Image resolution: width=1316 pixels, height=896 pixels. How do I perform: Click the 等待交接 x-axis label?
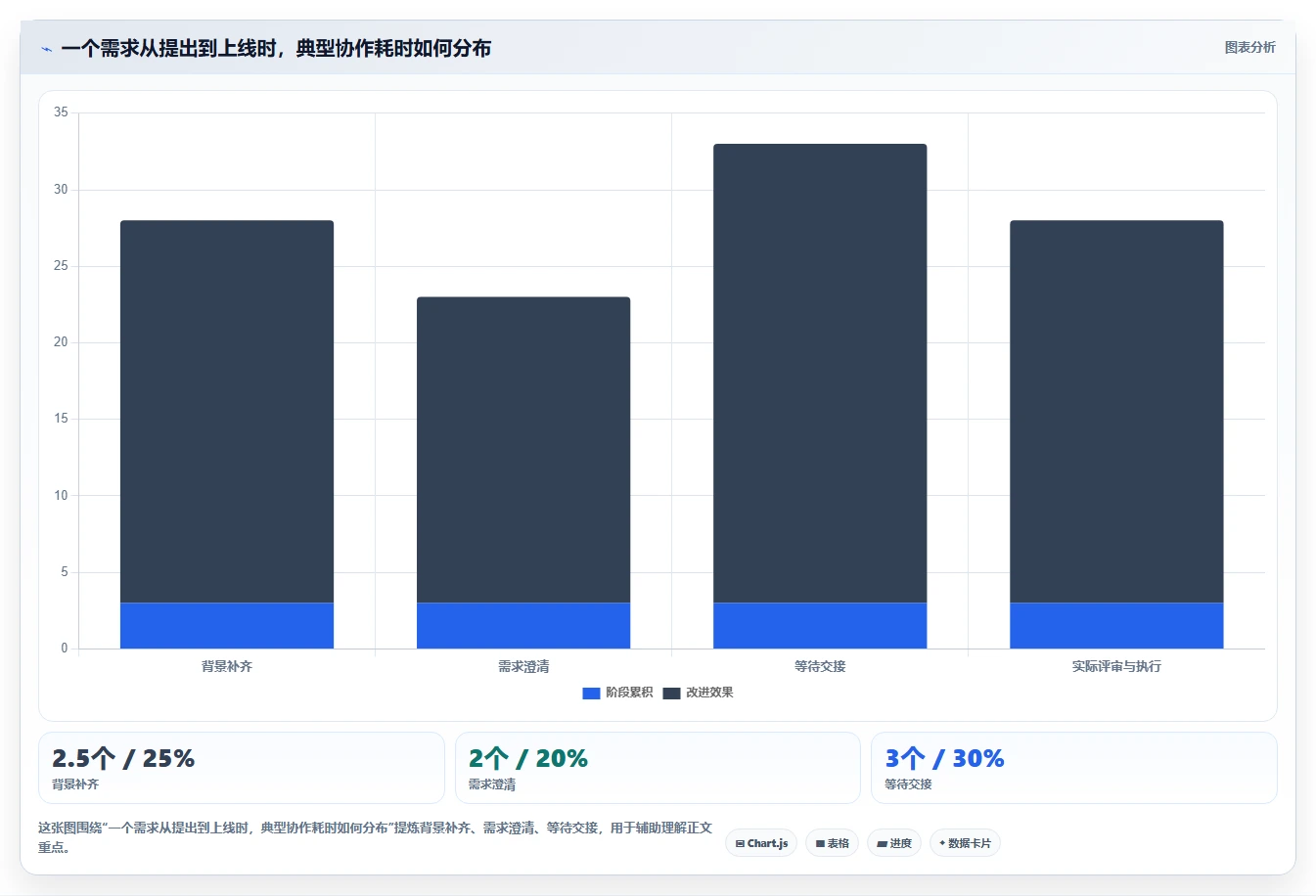tap(820, 666)
